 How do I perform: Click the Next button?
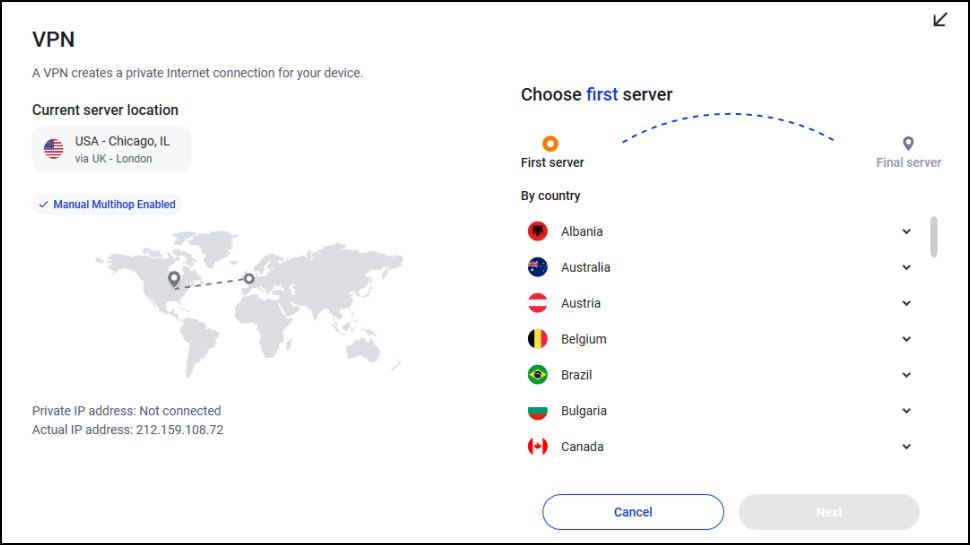pyautogui.click(x=828, y=512)
